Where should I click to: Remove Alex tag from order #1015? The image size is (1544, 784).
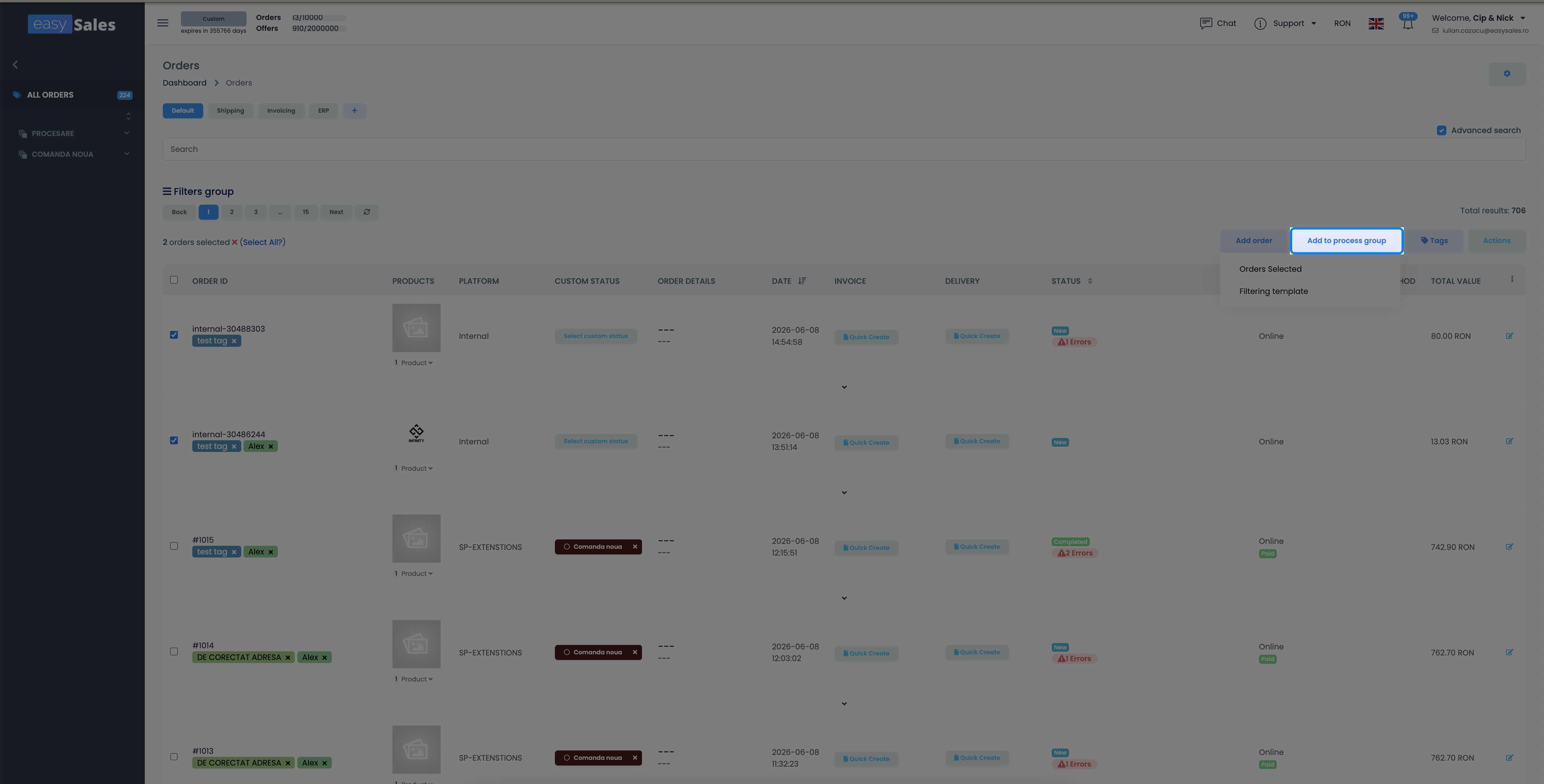(270, 552)
